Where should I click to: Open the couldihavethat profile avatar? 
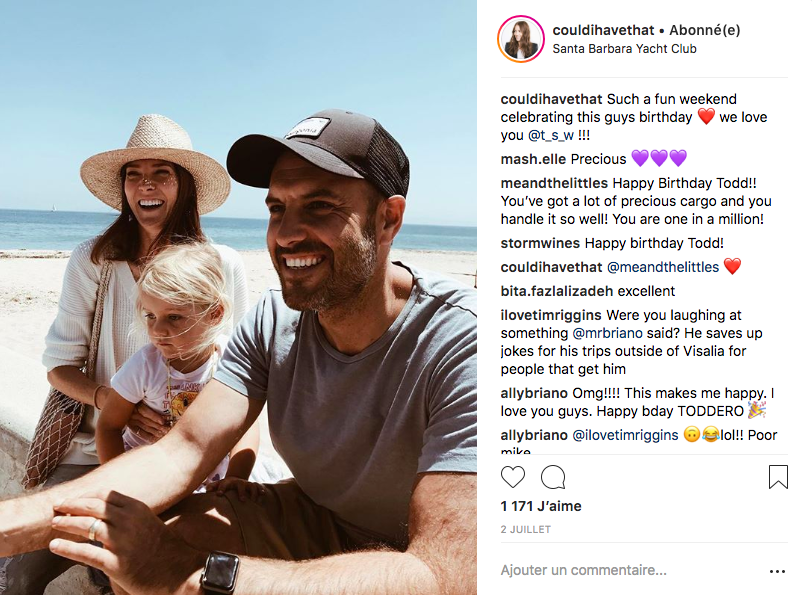coord(520,39)
